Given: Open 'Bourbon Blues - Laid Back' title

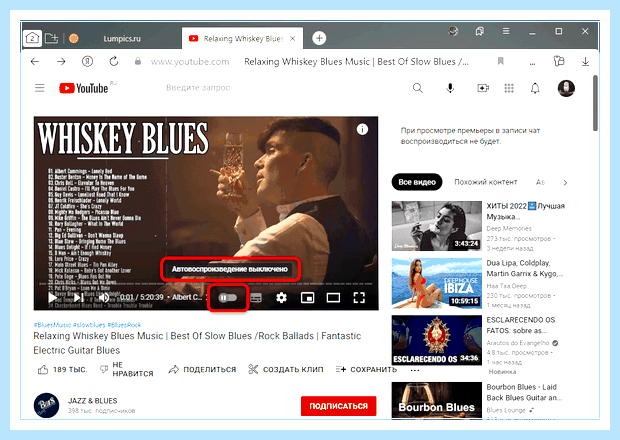Looking at the screenshot, I should tap(524, 392).
